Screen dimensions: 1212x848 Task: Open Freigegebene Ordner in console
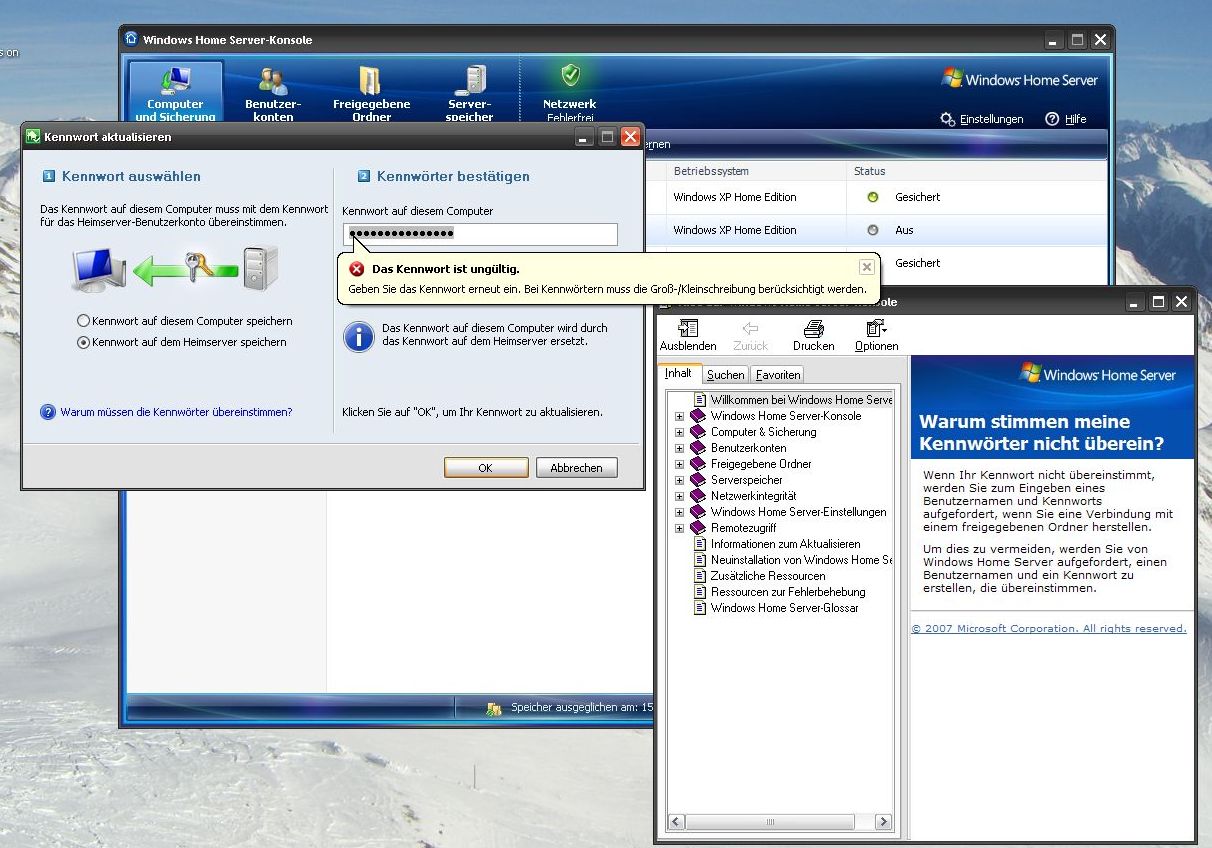pos(371,94)
